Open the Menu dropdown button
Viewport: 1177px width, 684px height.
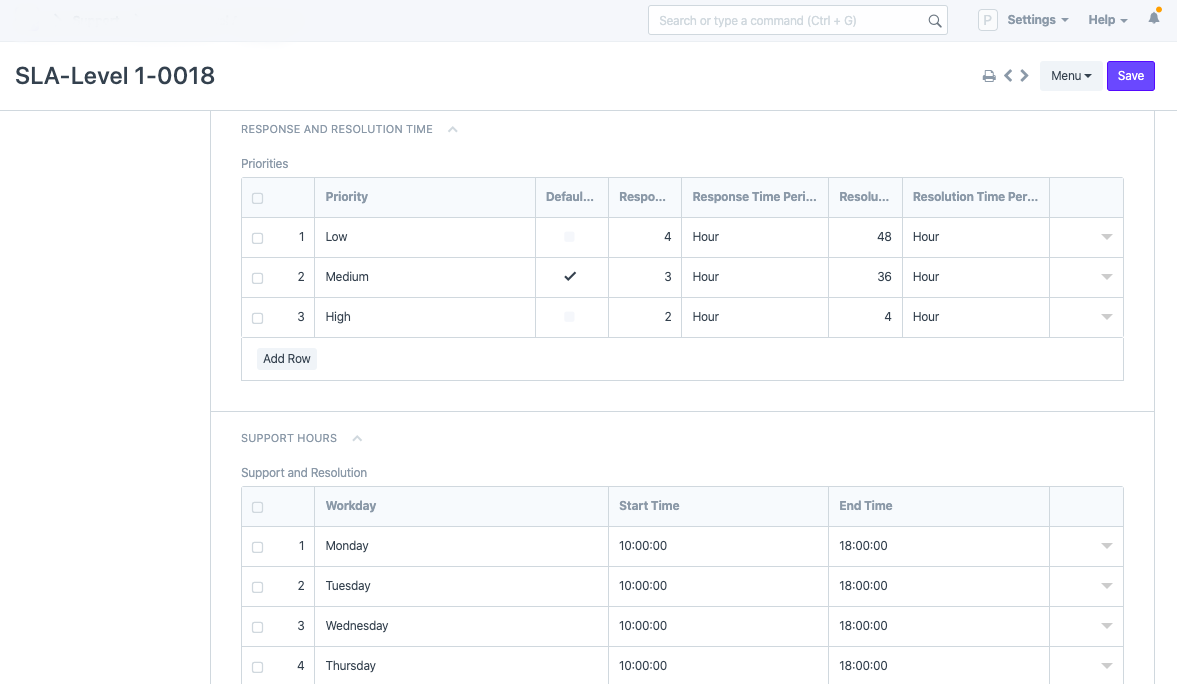tap(1070, 76)
